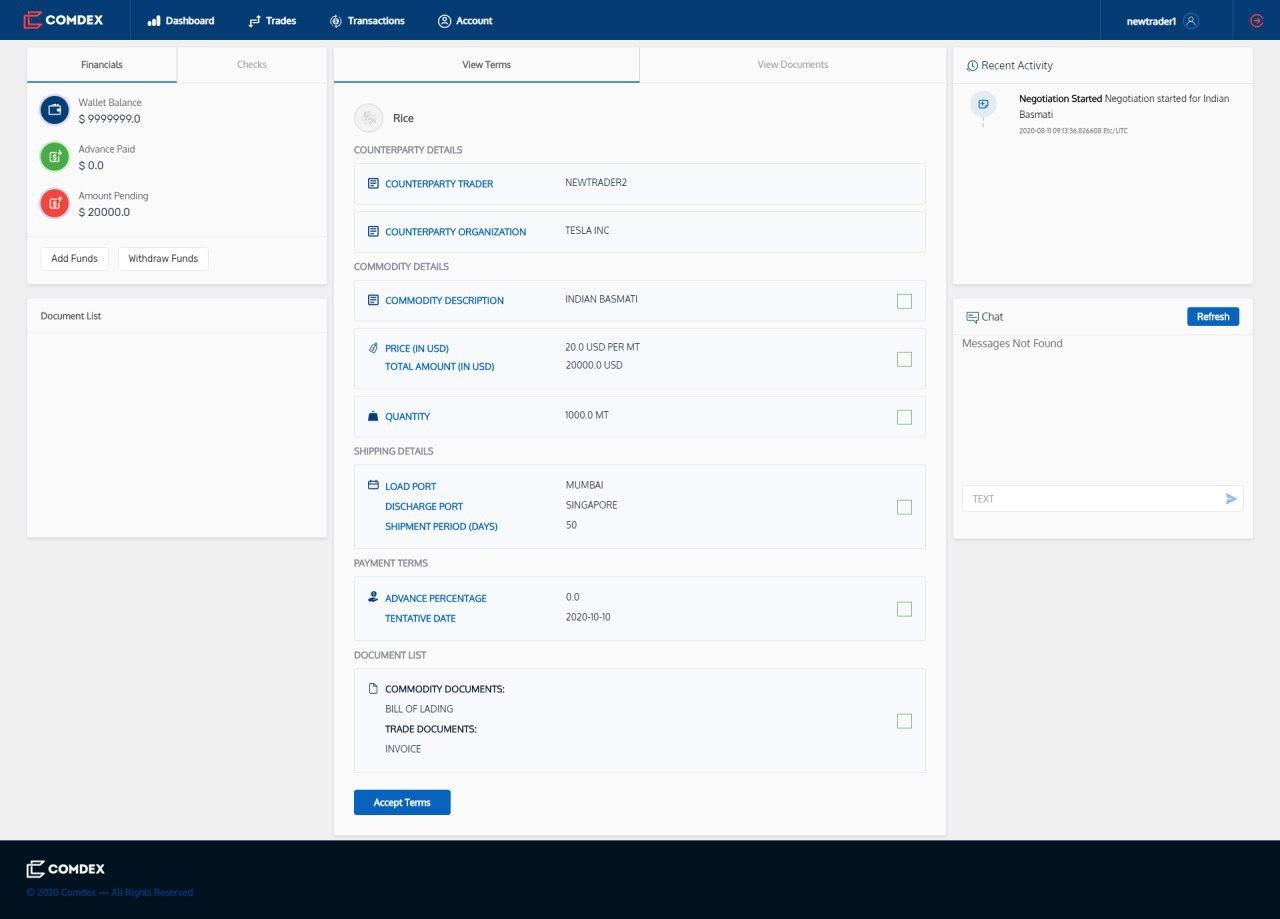Image resolution: width=1280 pixels, height=919 pixels.
Task: Go to Transactions in the navbar
Action: coord(367,20)
